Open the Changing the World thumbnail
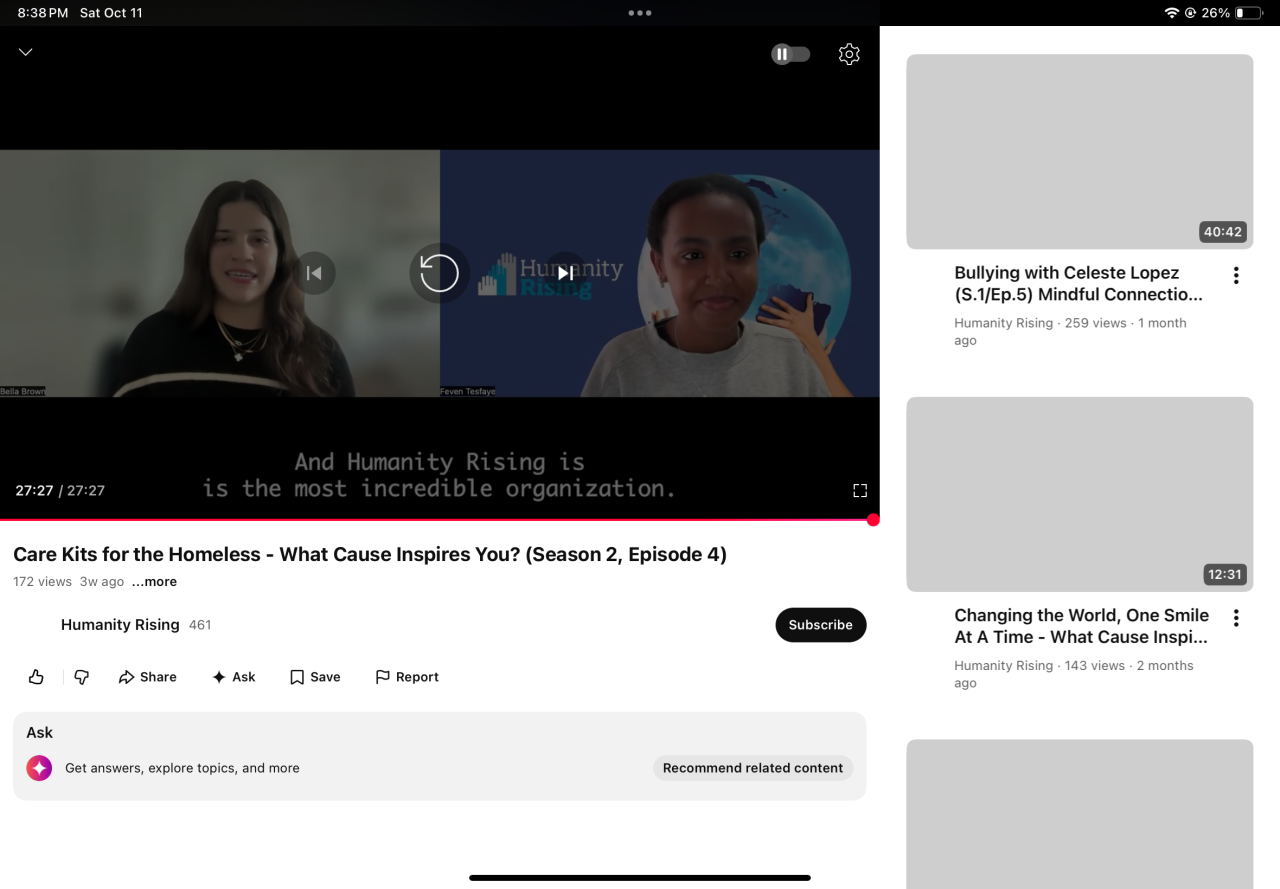 click(x=1080, y=494)
